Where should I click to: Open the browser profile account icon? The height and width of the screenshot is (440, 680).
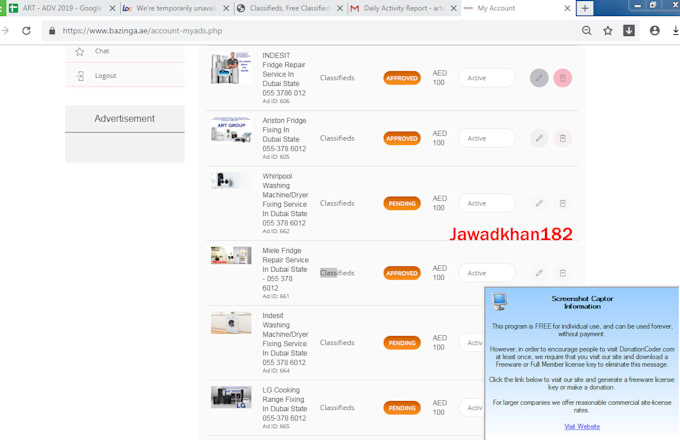(x=655, y=31)
